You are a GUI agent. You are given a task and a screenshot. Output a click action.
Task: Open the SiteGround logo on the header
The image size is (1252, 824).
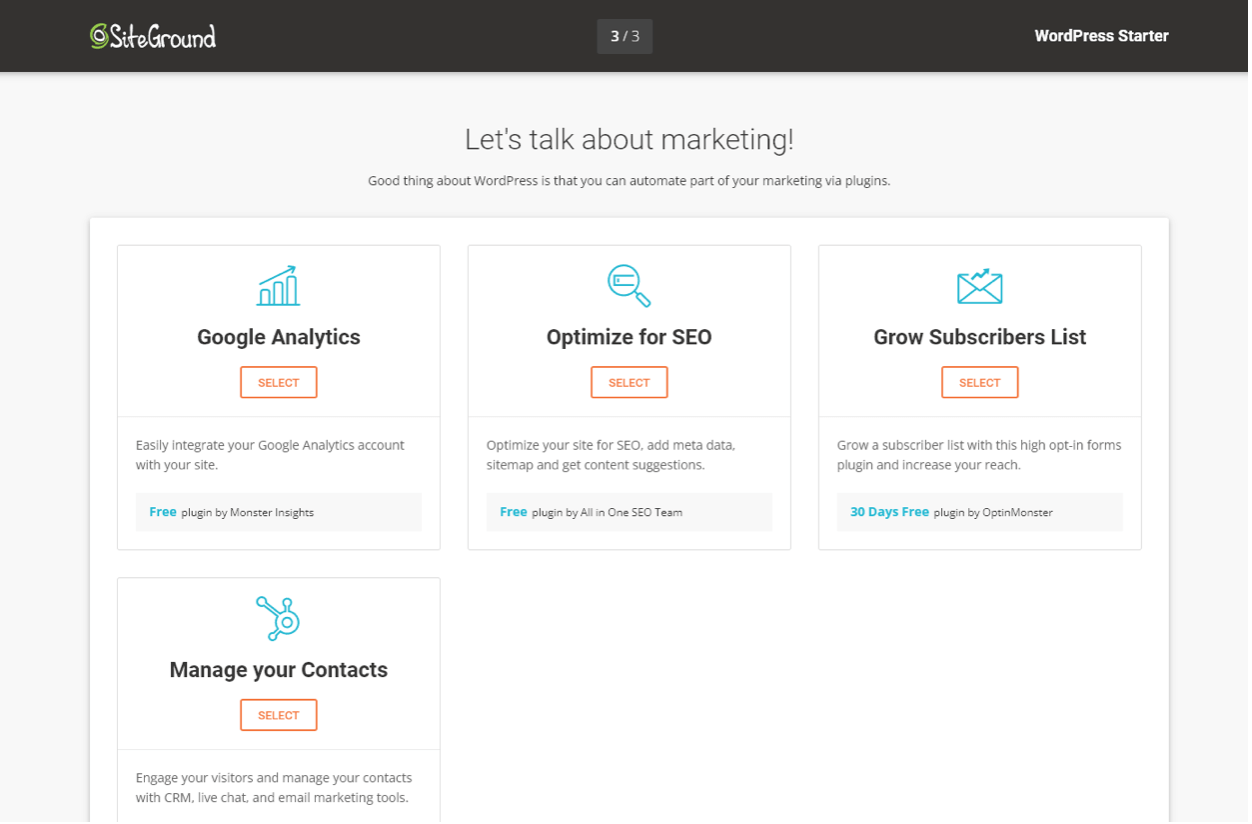152,36
